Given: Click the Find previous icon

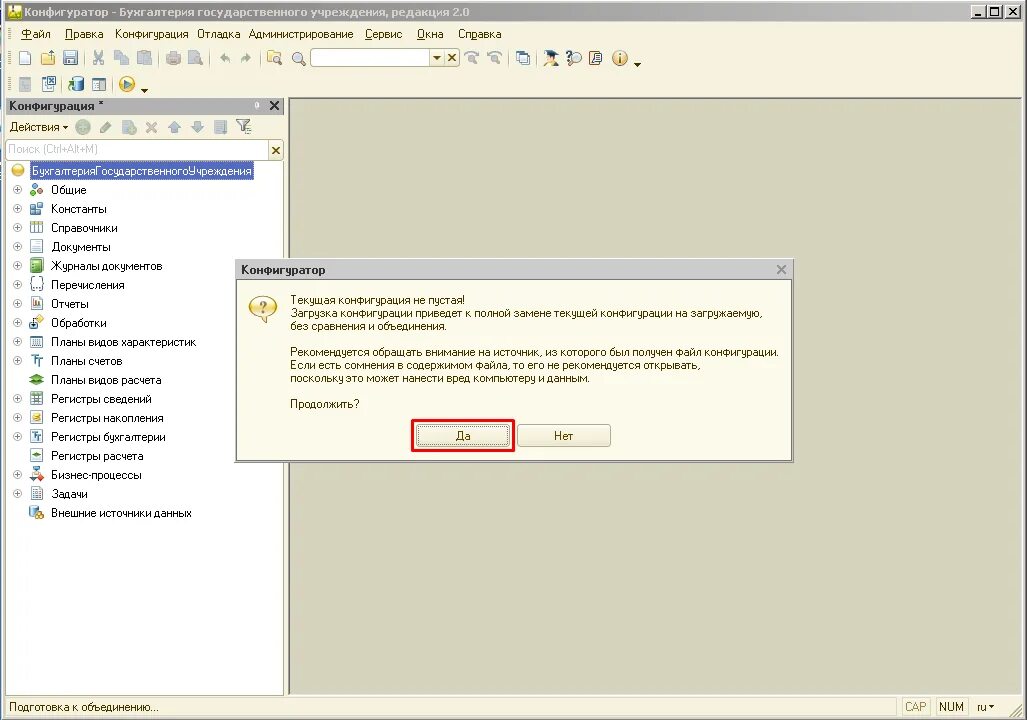Looking at the screenshot, I should tap(495, 58).
